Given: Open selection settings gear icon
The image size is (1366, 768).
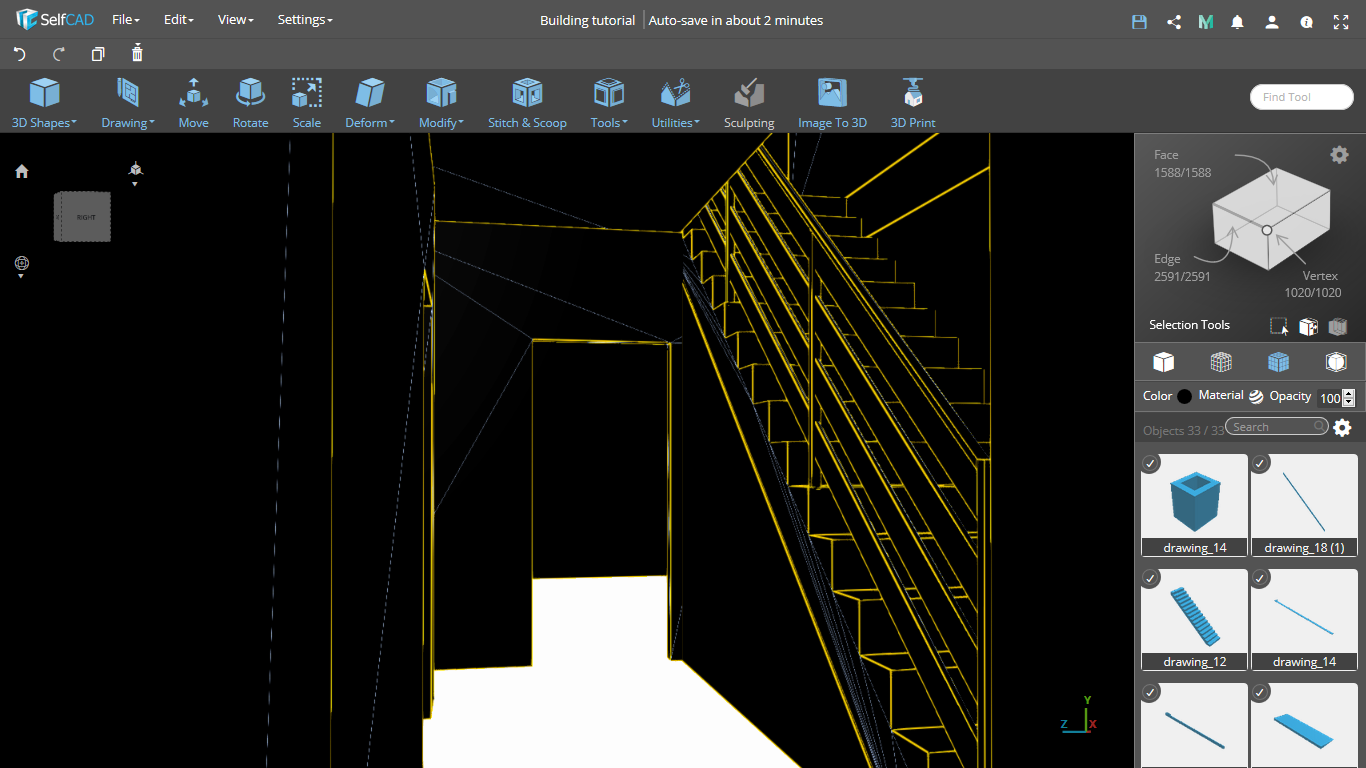Looking at the screenshot, I should 1339,154.
